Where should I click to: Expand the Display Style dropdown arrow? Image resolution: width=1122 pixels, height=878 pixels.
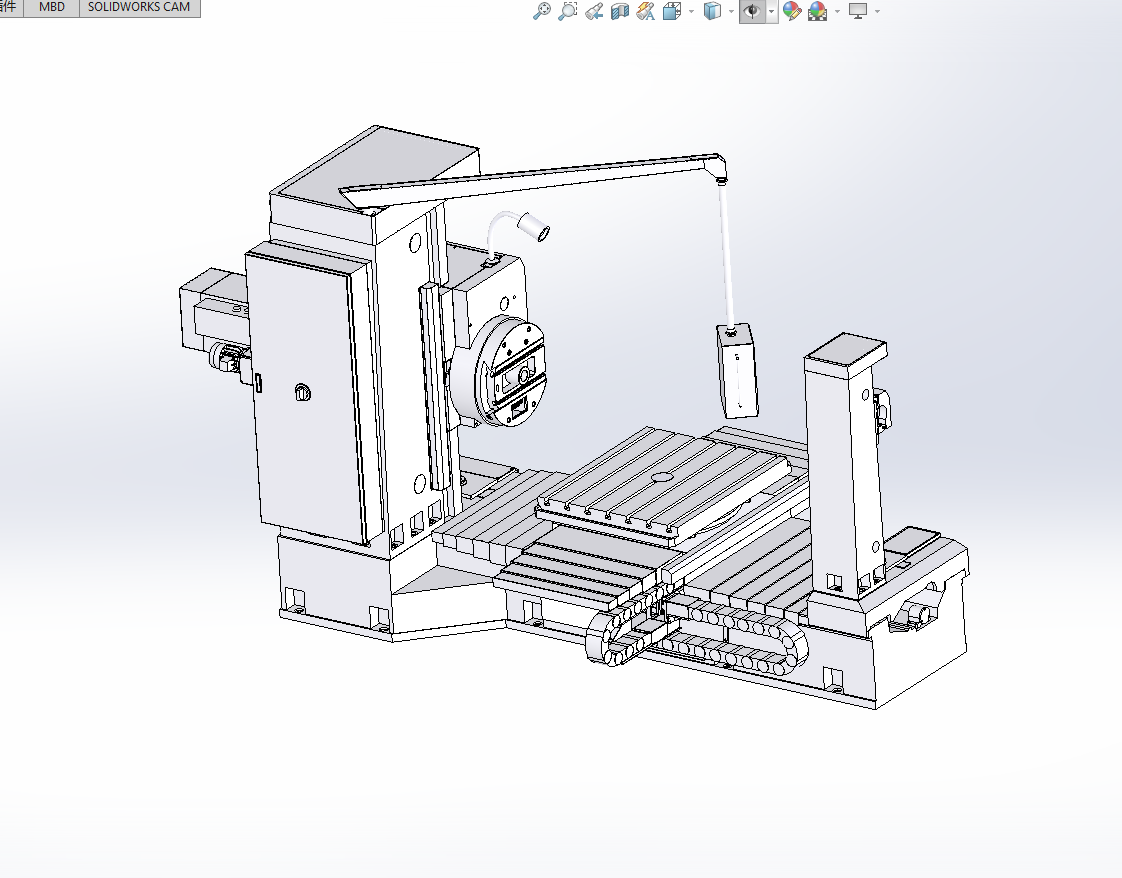pyautogui.click(x=731, y=11)
